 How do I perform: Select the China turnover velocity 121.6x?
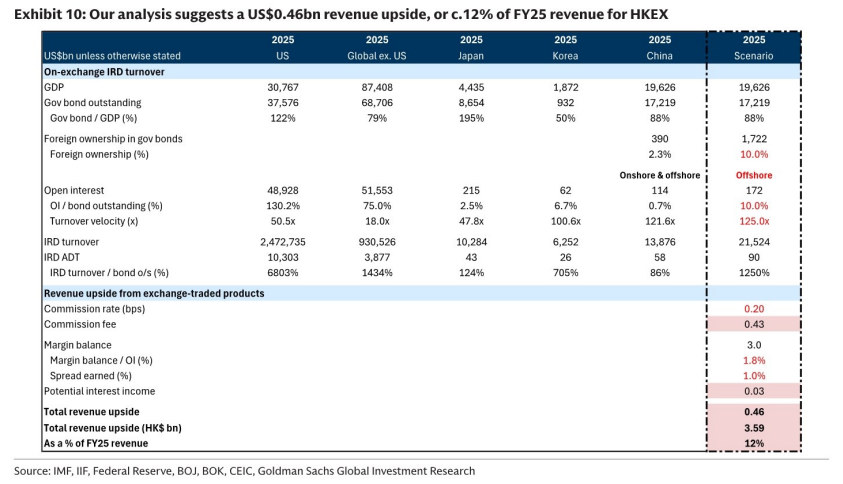click(x=660, y=222)
